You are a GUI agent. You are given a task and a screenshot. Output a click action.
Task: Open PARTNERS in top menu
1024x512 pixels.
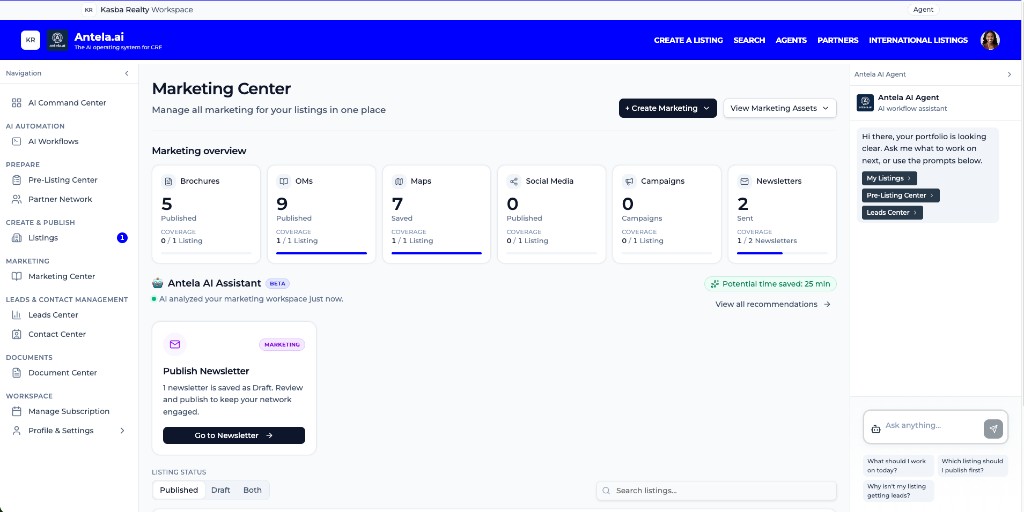pos(838,40)
